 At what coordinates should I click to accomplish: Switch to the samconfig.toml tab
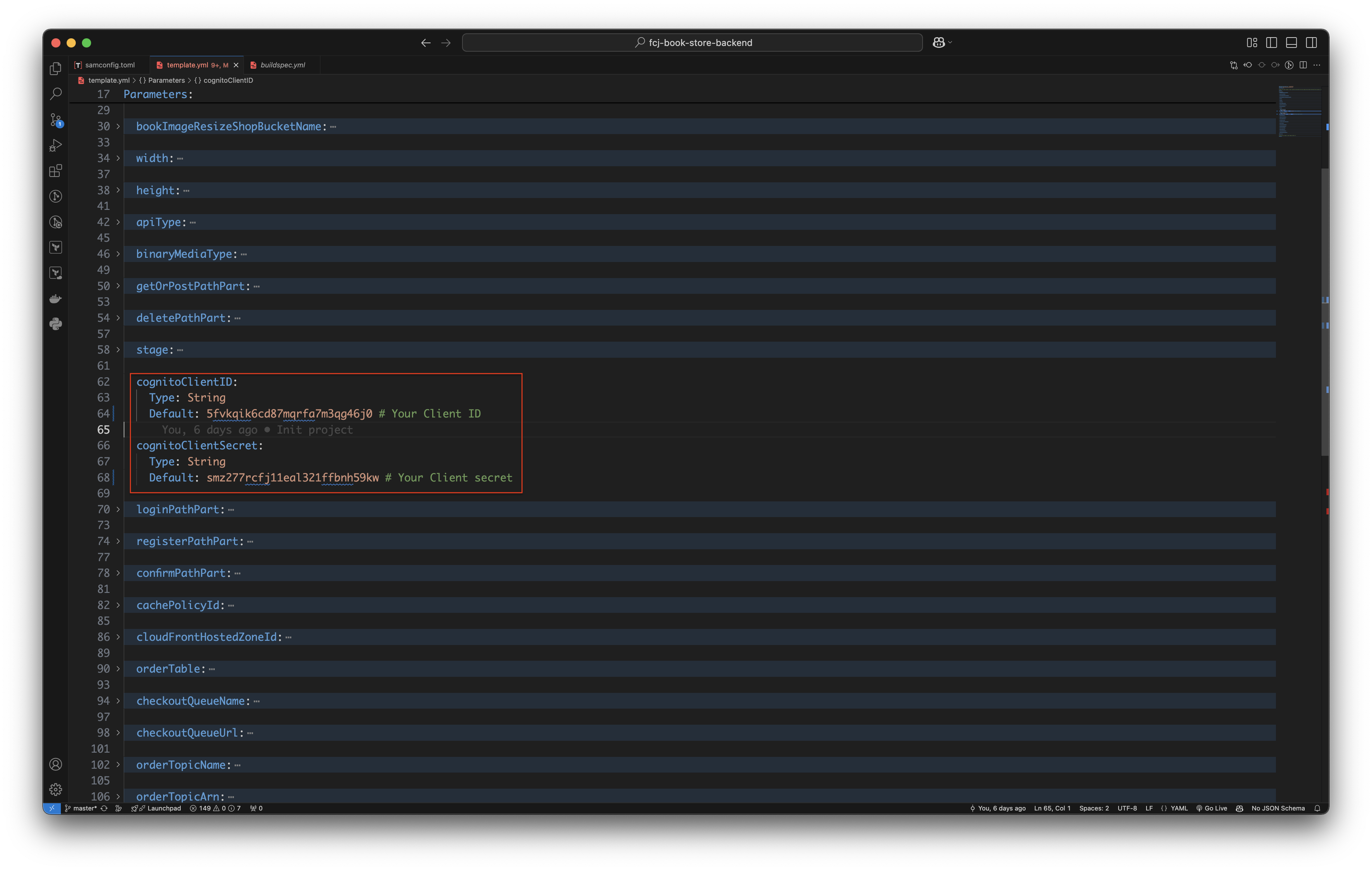tap(109, 65)
